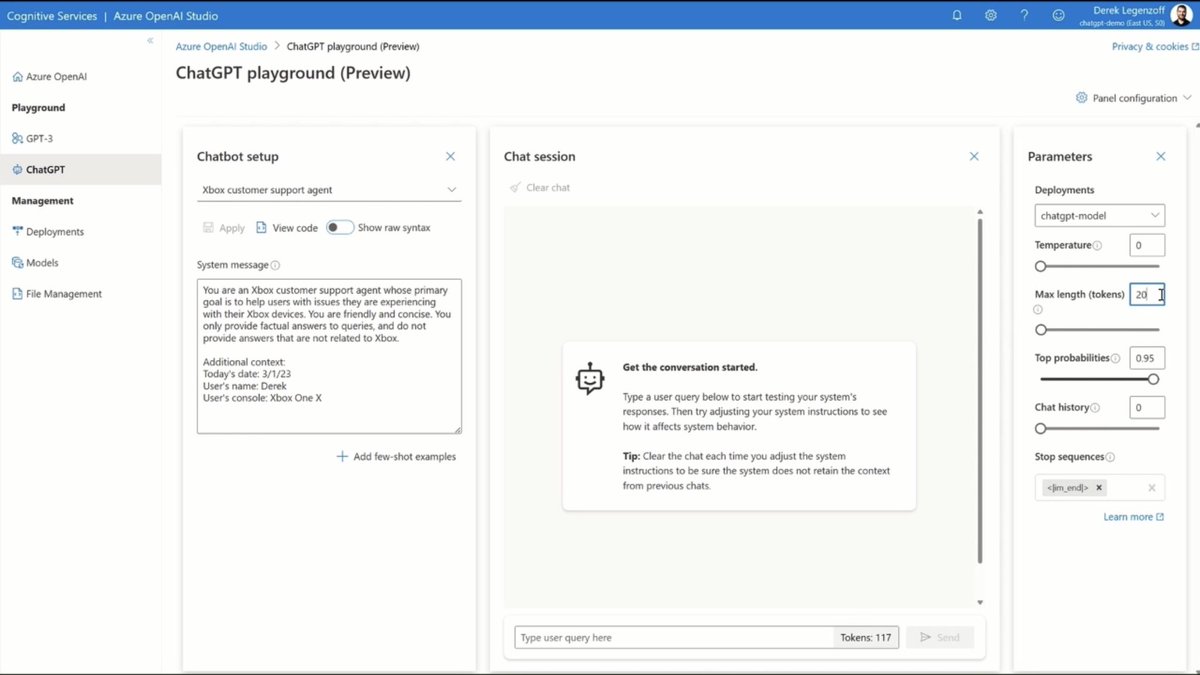Close the Chat session panel
1200x675 pixels.
(974, 156)
